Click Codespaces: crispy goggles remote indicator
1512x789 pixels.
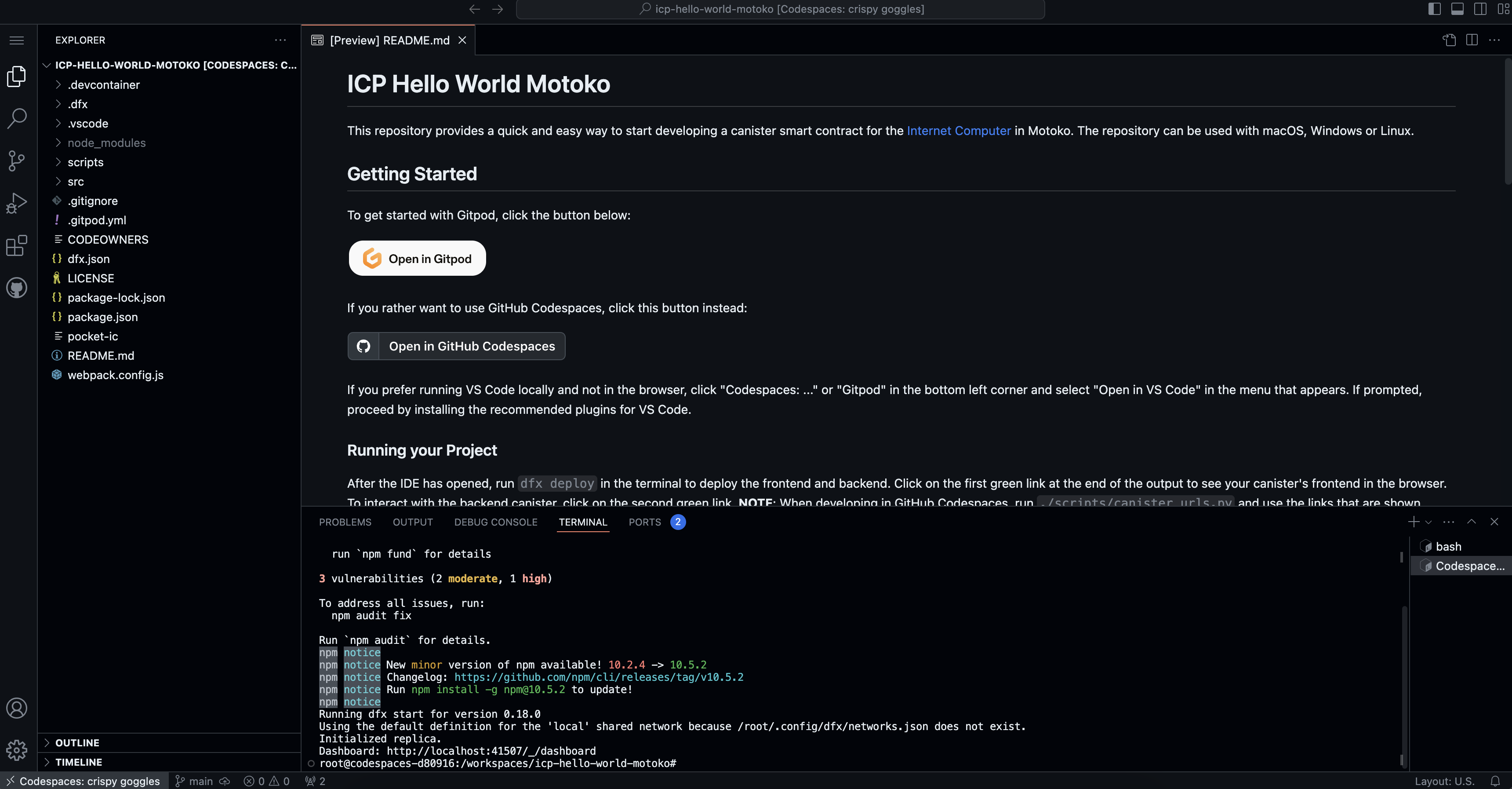tap(84, 781)
